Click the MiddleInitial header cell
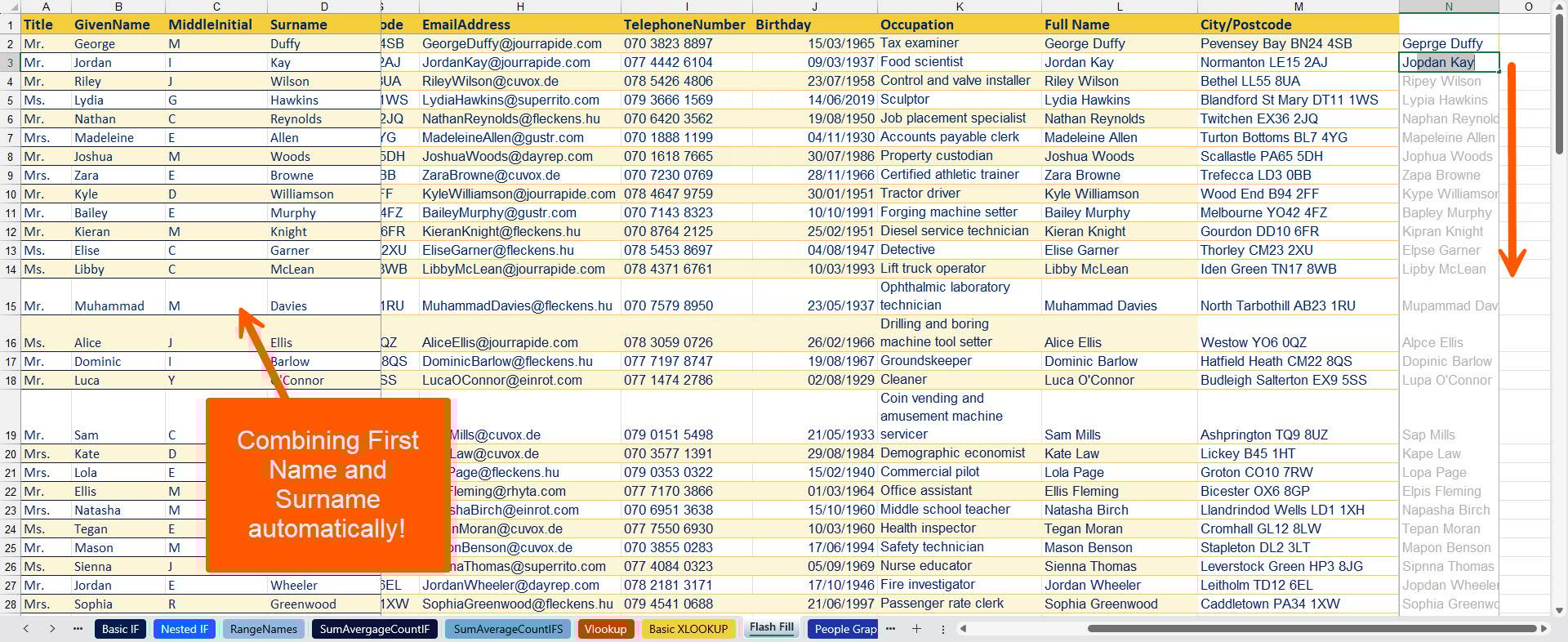Viewport: 1568px width, 642px height. (216, 25)
